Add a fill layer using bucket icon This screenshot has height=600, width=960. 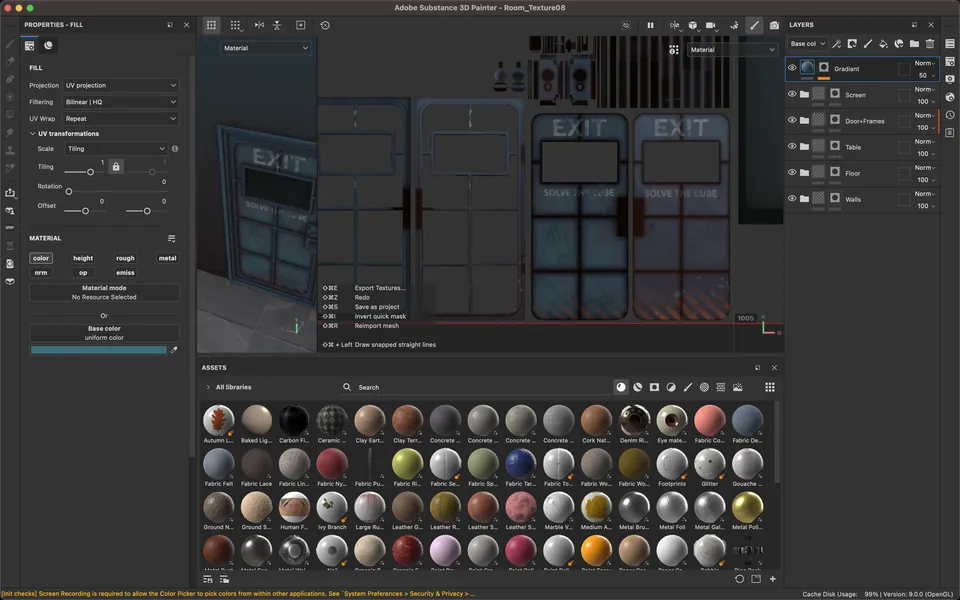tap(883, 43)
